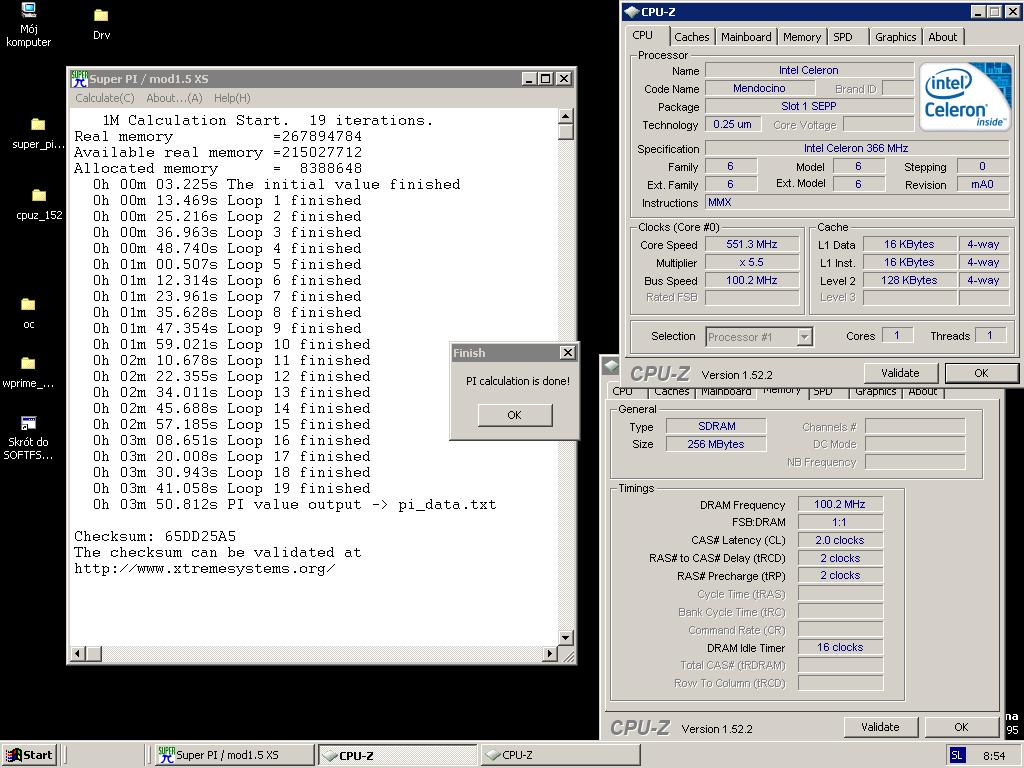Click Validate in the top CPU-Z window
1024x768 pixels.
point(900,374)
